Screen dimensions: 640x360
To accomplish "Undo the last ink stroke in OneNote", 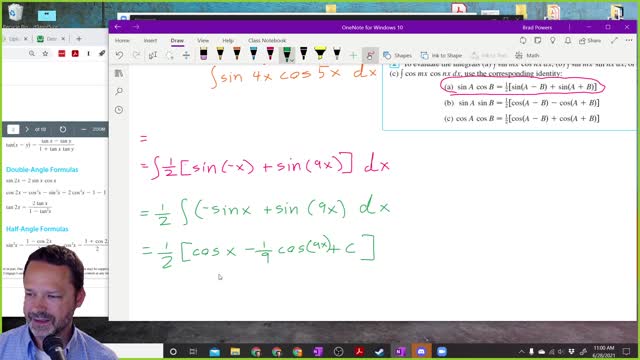I will pos(119,55).
